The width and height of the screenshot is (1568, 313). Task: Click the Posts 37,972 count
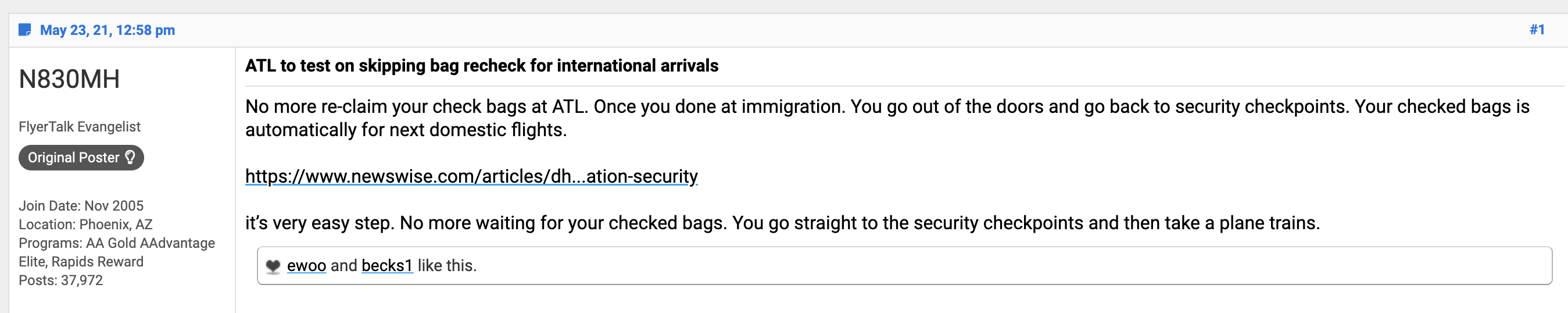point(61,281)
